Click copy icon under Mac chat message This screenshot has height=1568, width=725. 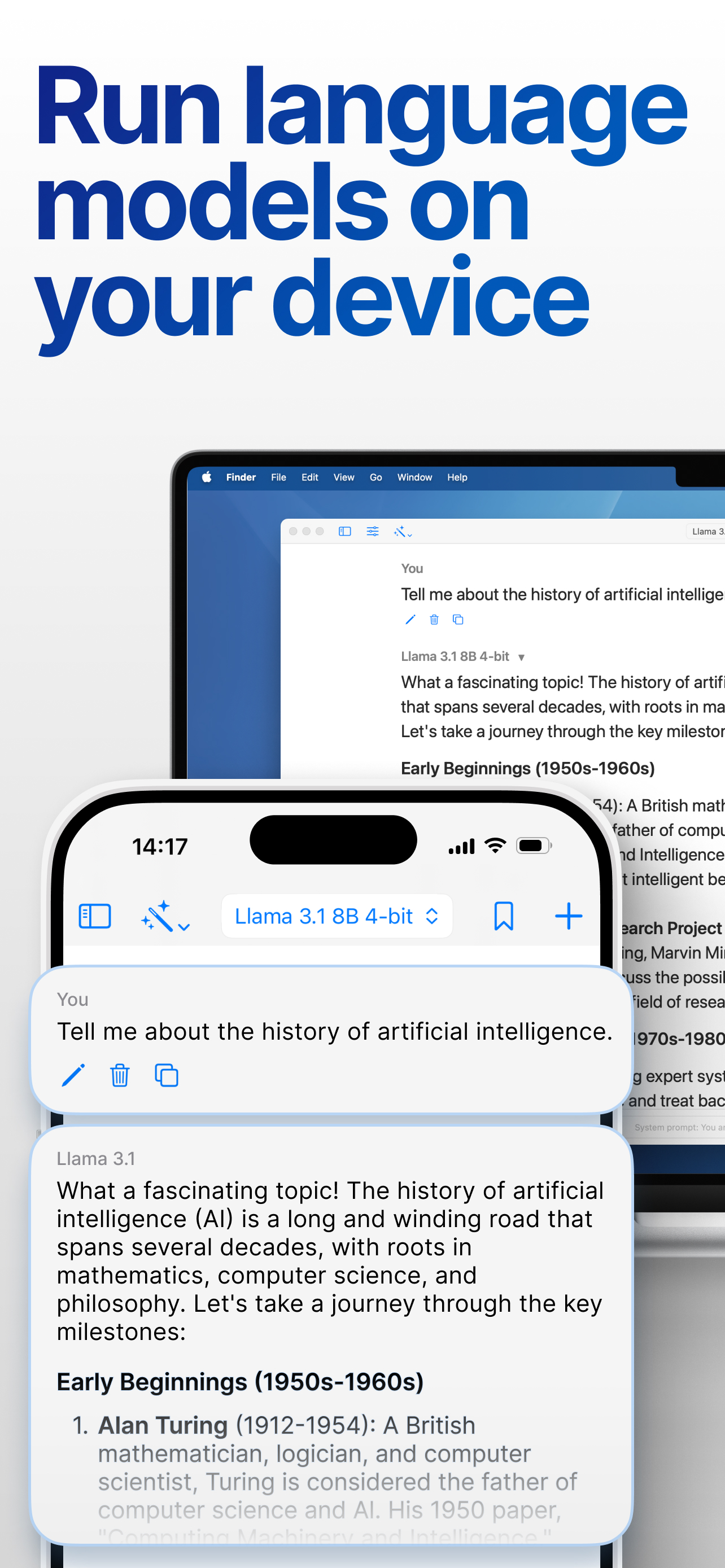click(458, 620)
